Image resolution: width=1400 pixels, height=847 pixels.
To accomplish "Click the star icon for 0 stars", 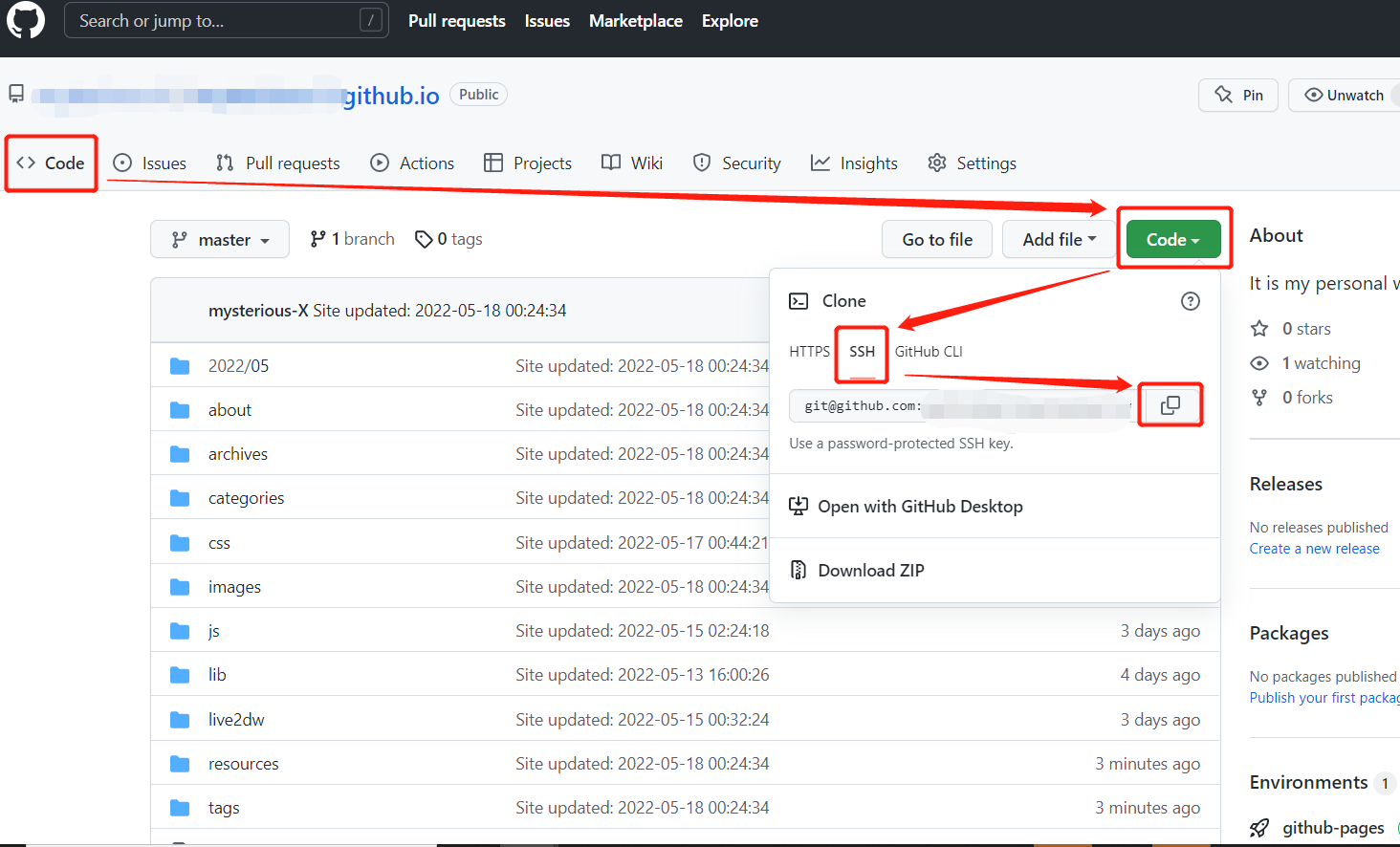I will coord(1259,329).
